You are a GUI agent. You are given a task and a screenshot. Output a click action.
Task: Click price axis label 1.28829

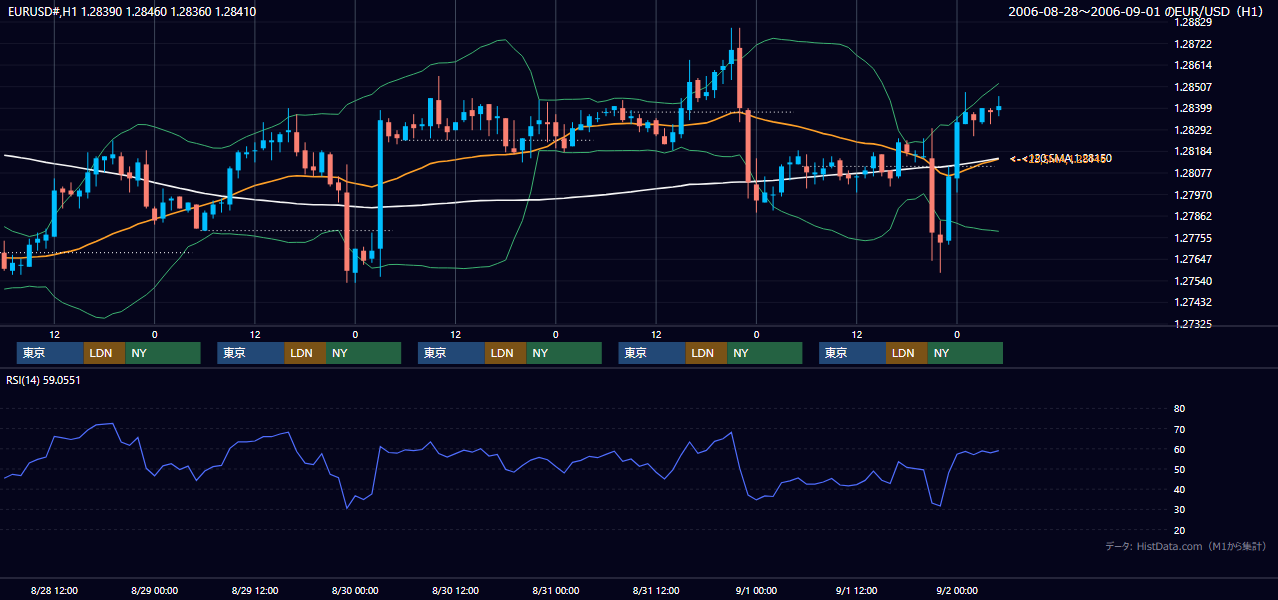pos(1192,22)
